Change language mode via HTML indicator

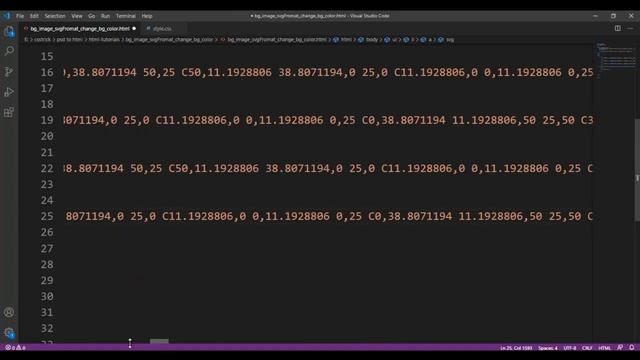pyautogui.click(x=604, y=348)
